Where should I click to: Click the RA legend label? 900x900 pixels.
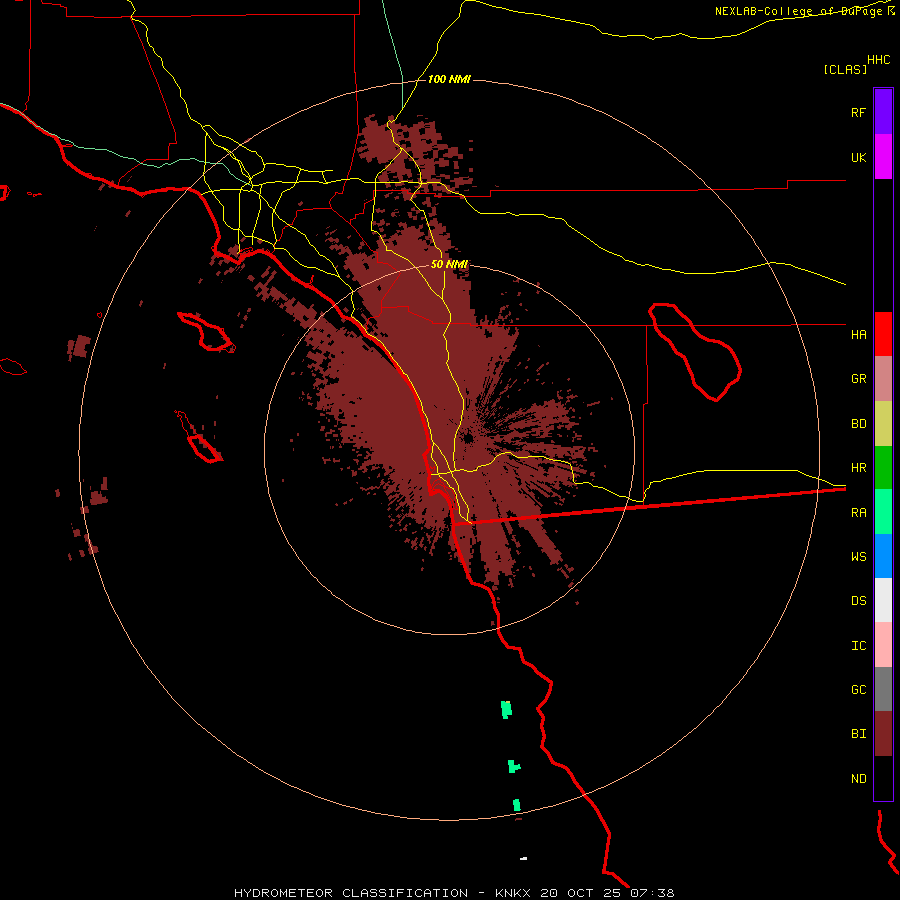tap(858, 513)
